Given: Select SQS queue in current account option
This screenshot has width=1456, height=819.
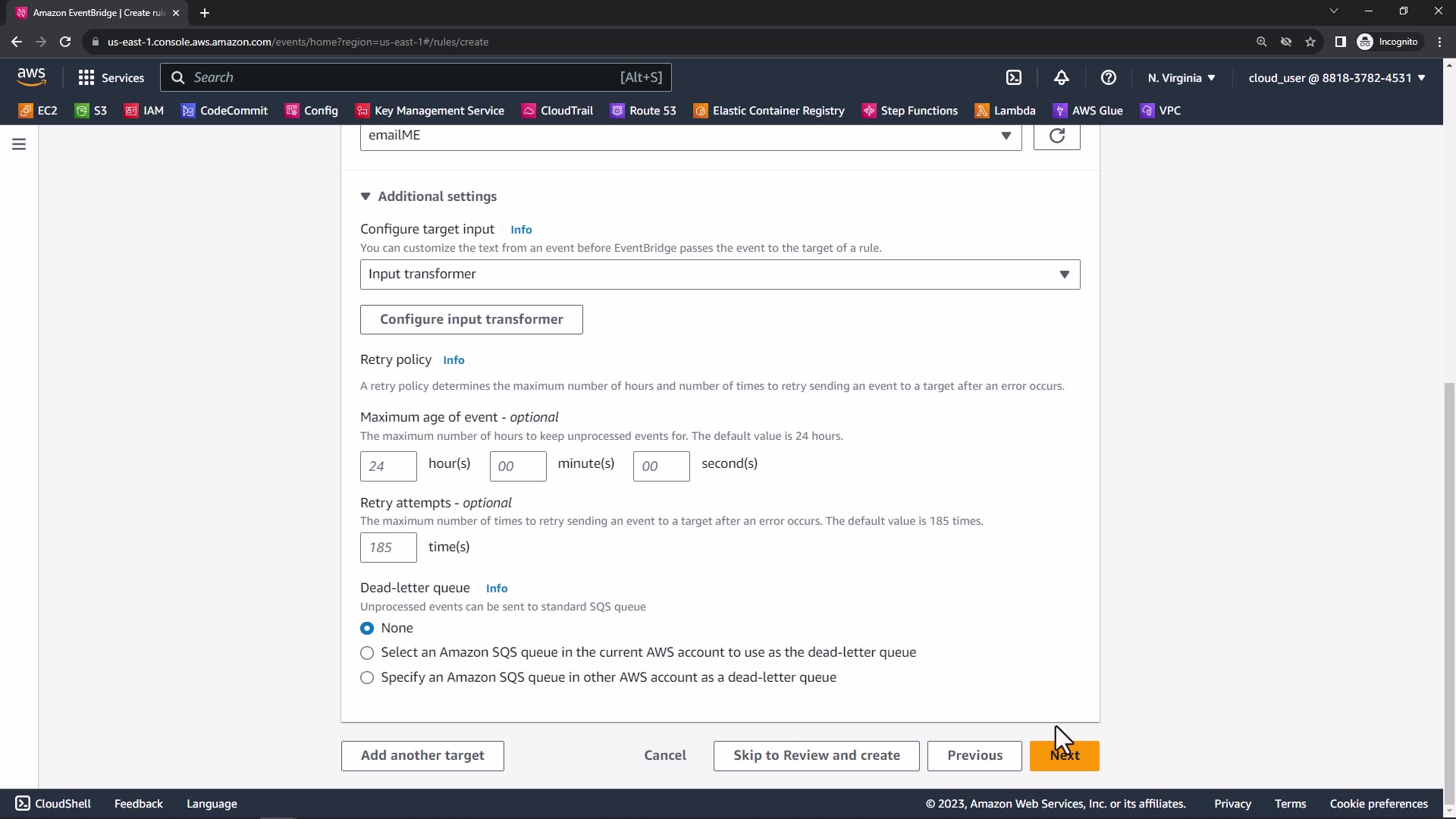Looking at the screenshot, I should click(x=367, y=653).
